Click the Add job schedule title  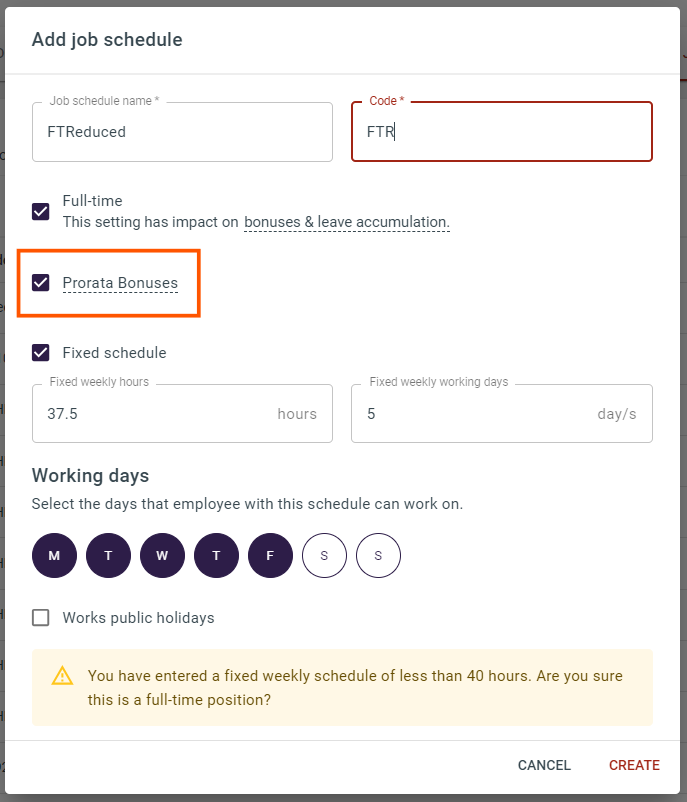pyautogui.click(x=107, y=40)
